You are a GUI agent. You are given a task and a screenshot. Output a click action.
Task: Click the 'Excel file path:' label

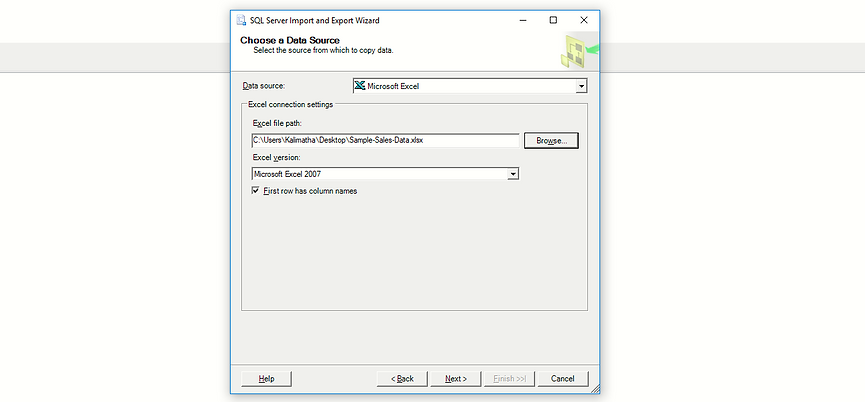click(277, 122)
